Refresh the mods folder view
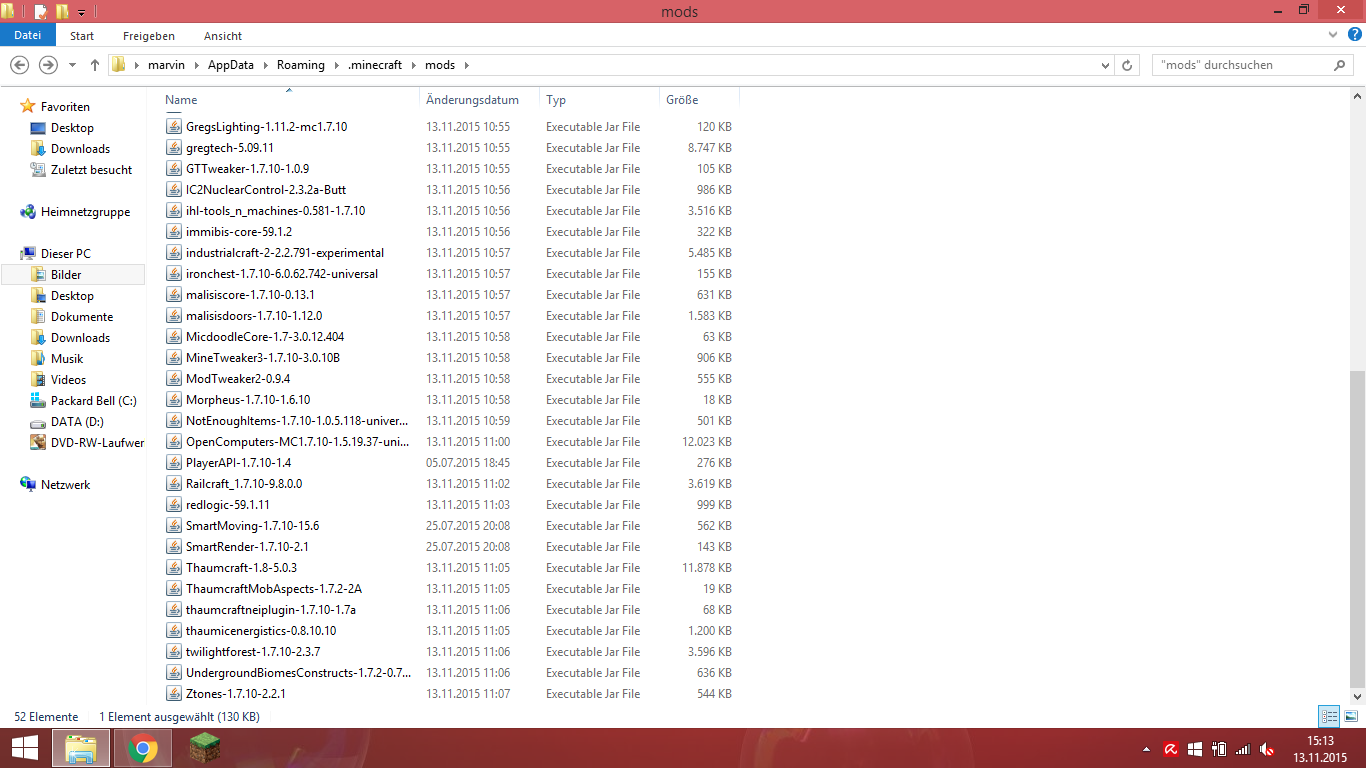Viewport: 1366px width, 768px height. tap(1128, 65)
